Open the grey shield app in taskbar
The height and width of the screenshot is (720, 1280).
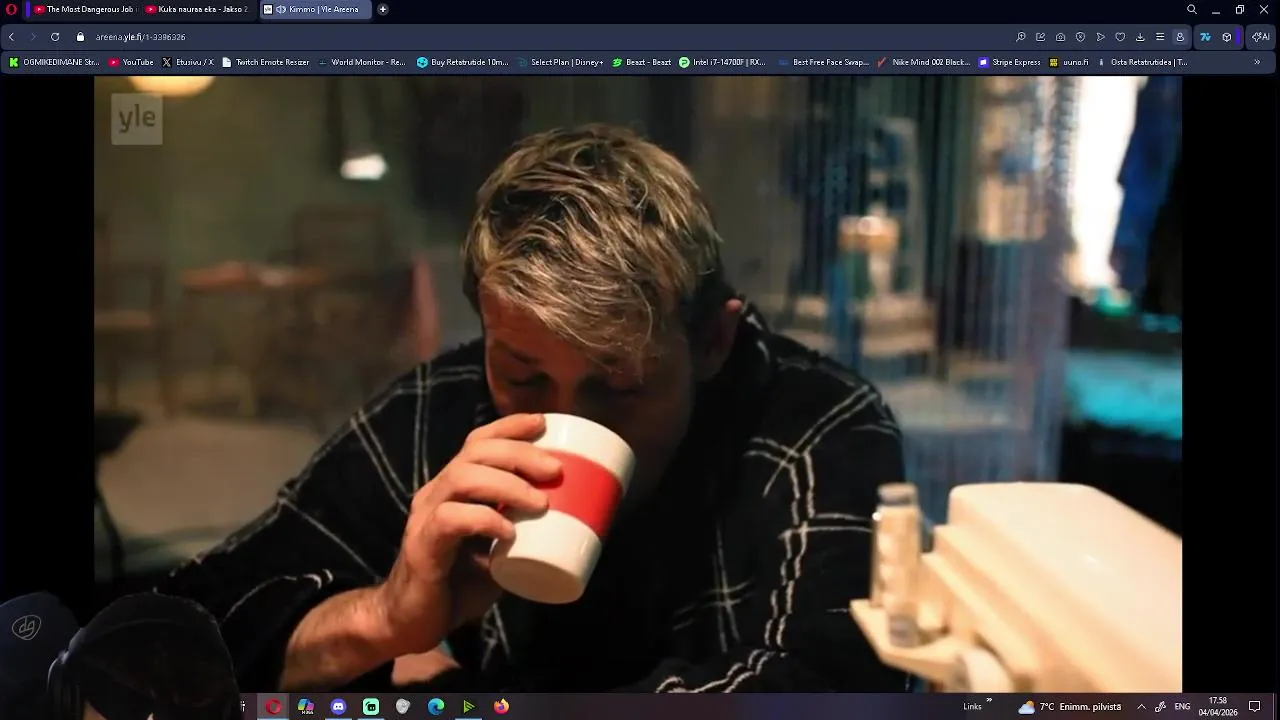coord(403,706)
